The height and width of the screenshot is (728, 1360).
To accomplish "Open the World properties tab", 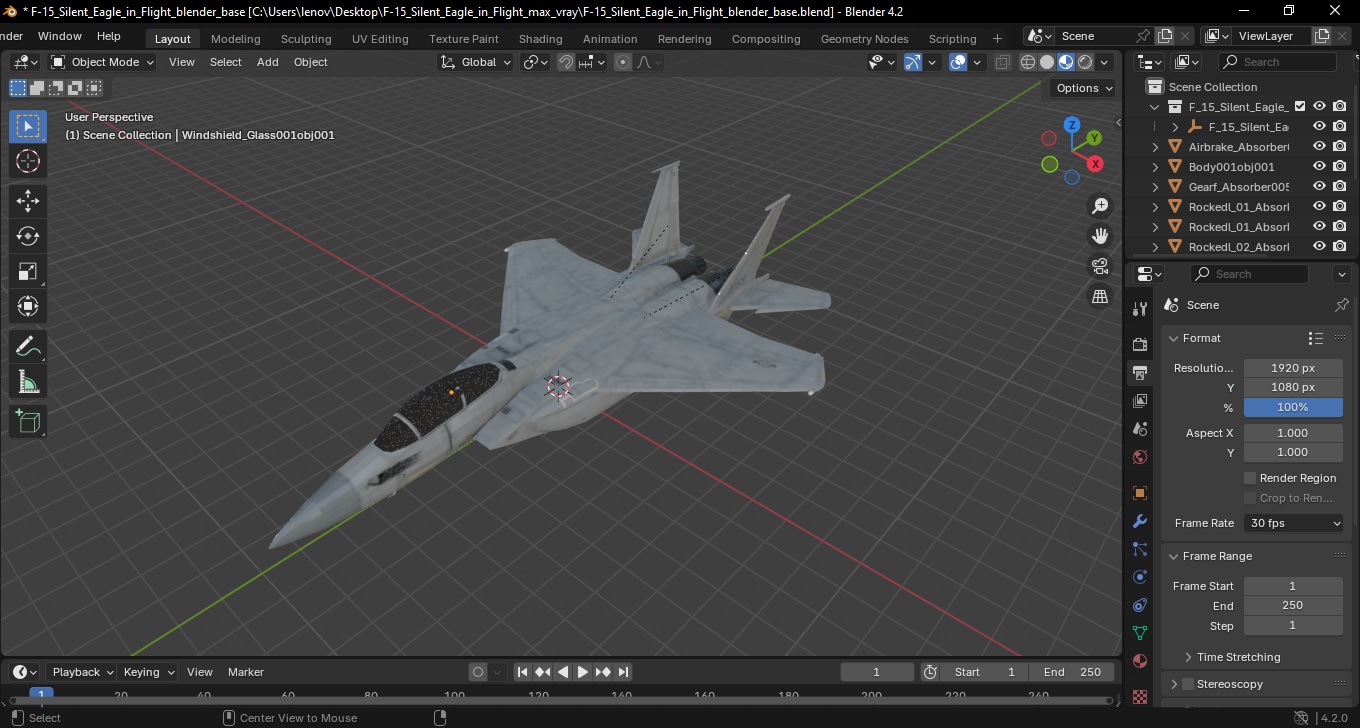I will click(1140, 457).
